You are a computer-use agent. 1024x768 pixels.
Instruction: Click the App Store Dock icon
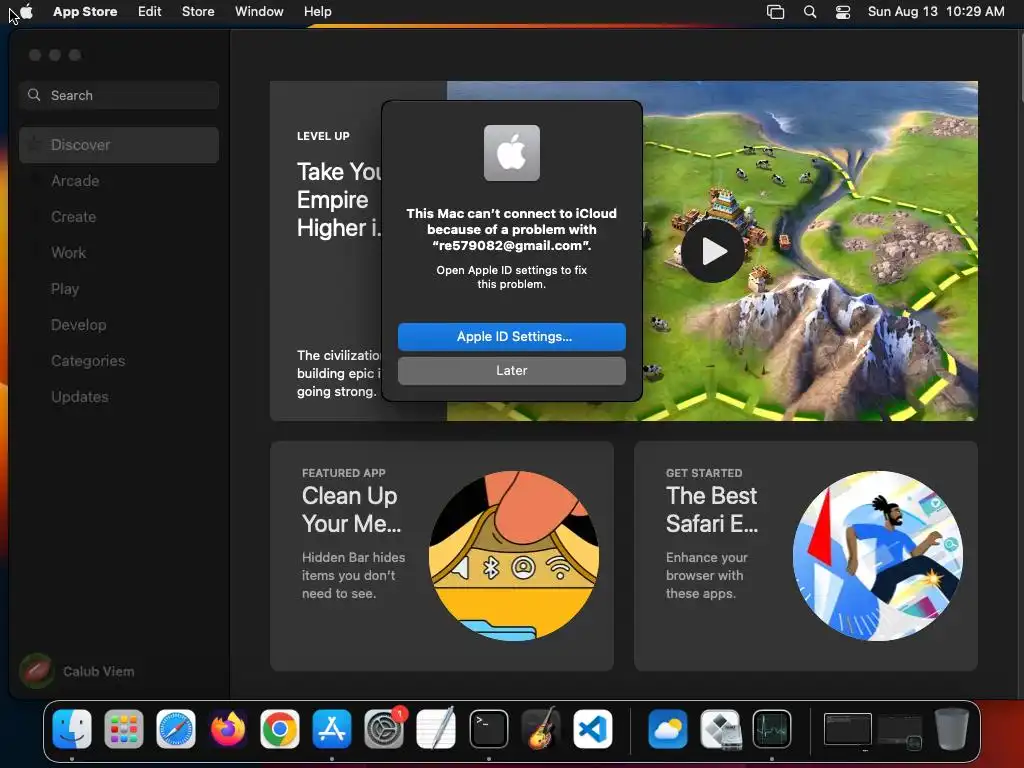point(332,729)
